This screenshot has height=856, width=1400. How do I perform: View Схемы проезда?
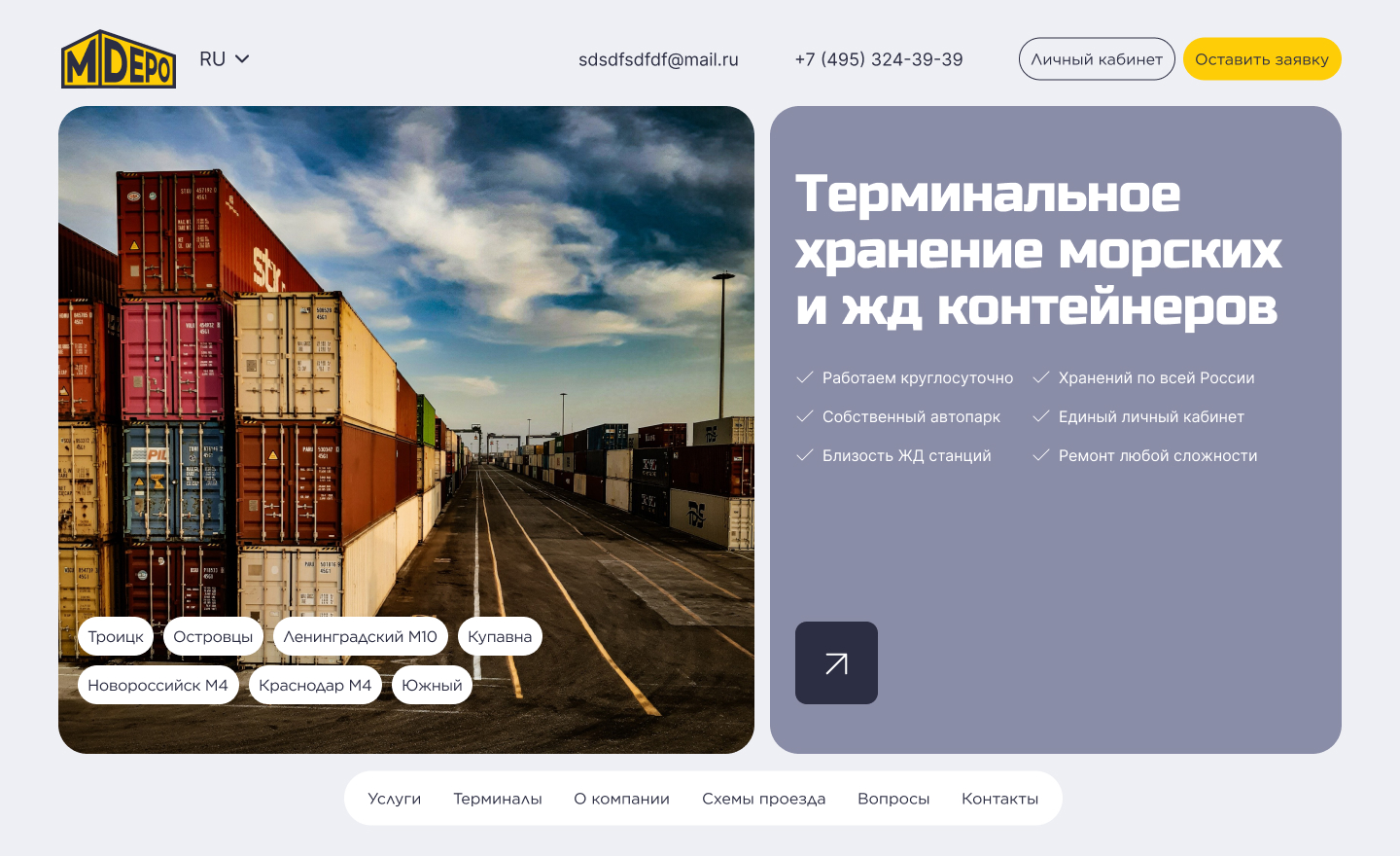(764, 798)
